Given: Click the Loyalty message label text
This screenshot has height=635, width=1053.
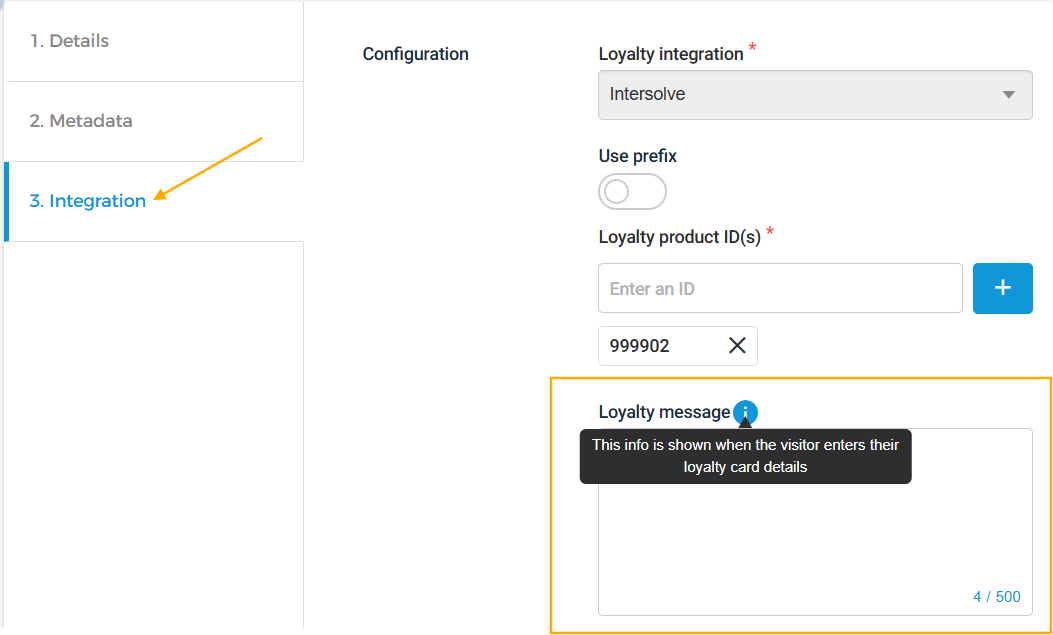Looking at the screenshot, I should 664,412.
